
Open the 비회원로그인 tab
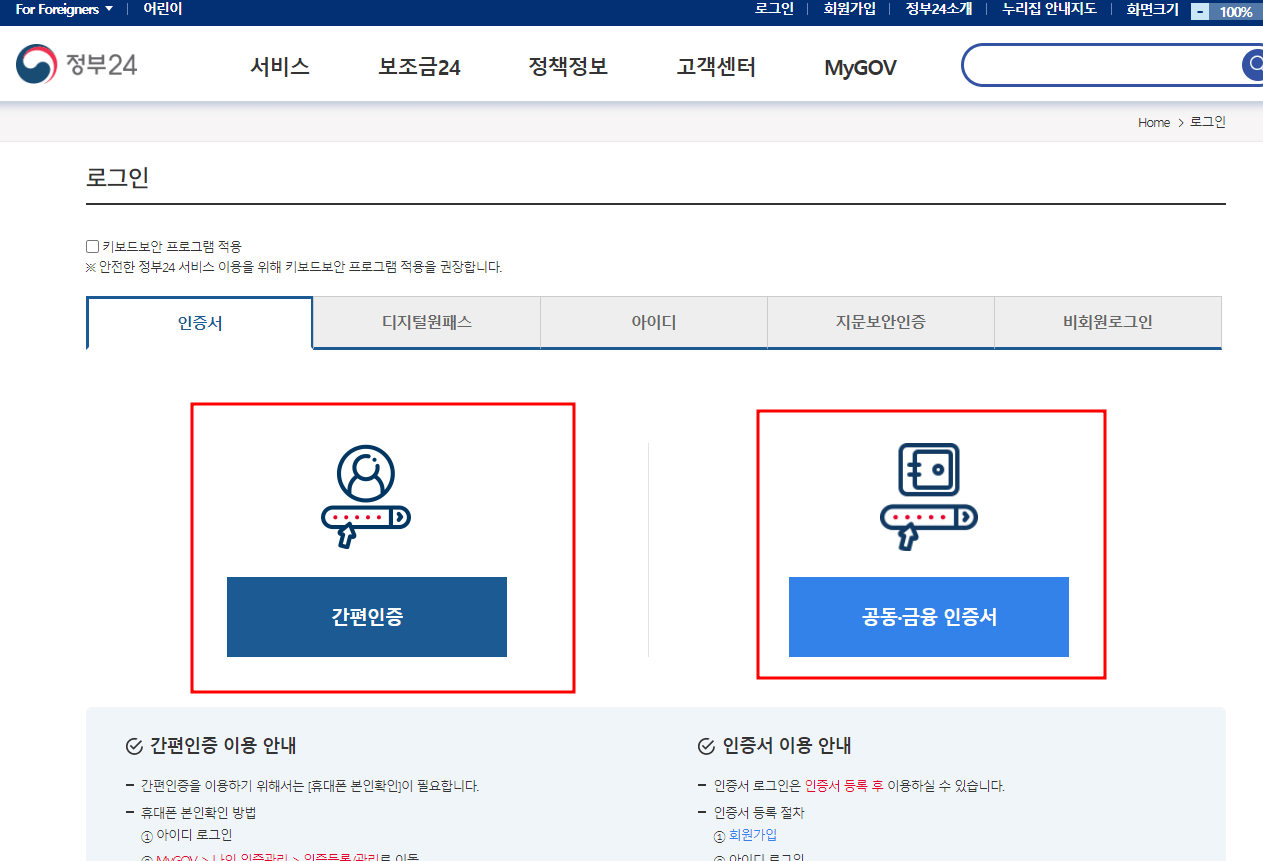pyautogui.click(x=1107, y=322)
